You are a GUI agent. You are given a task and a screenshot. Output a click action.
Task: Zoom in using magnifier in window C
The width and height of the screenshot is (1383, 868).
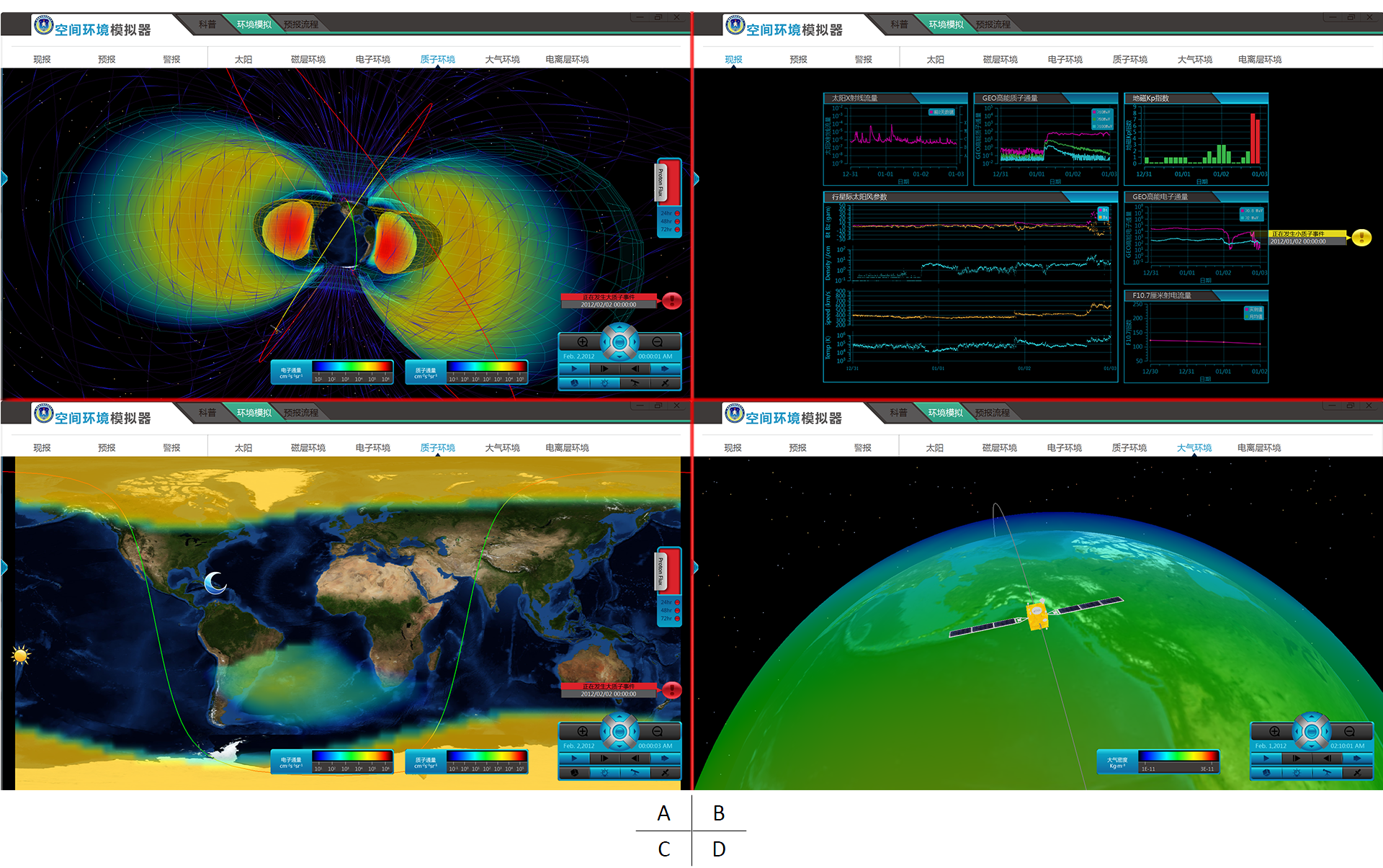(582, 732)
